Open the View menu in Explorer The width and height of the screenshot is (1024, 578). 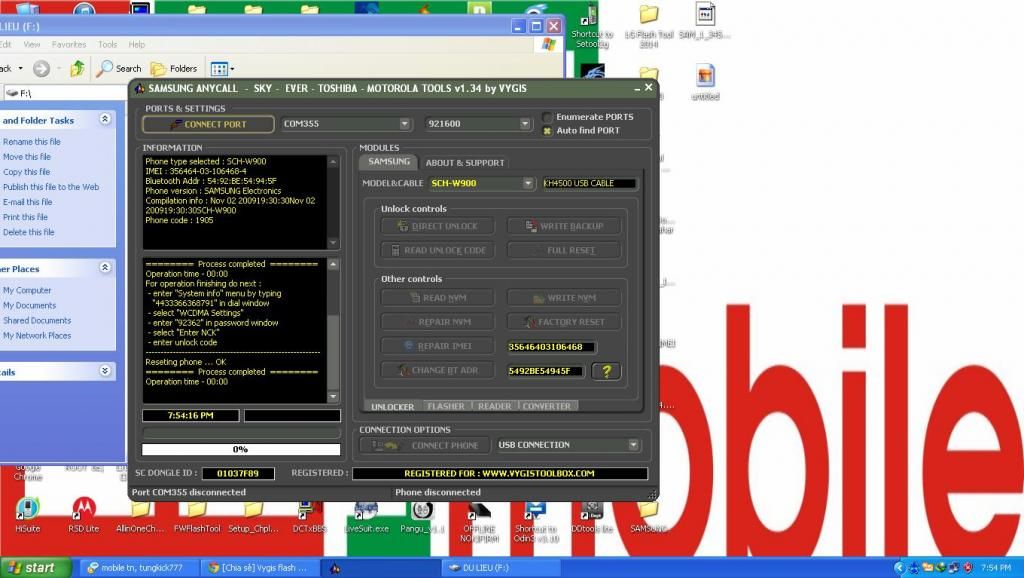pyautogui.click(x=31, y=44)
